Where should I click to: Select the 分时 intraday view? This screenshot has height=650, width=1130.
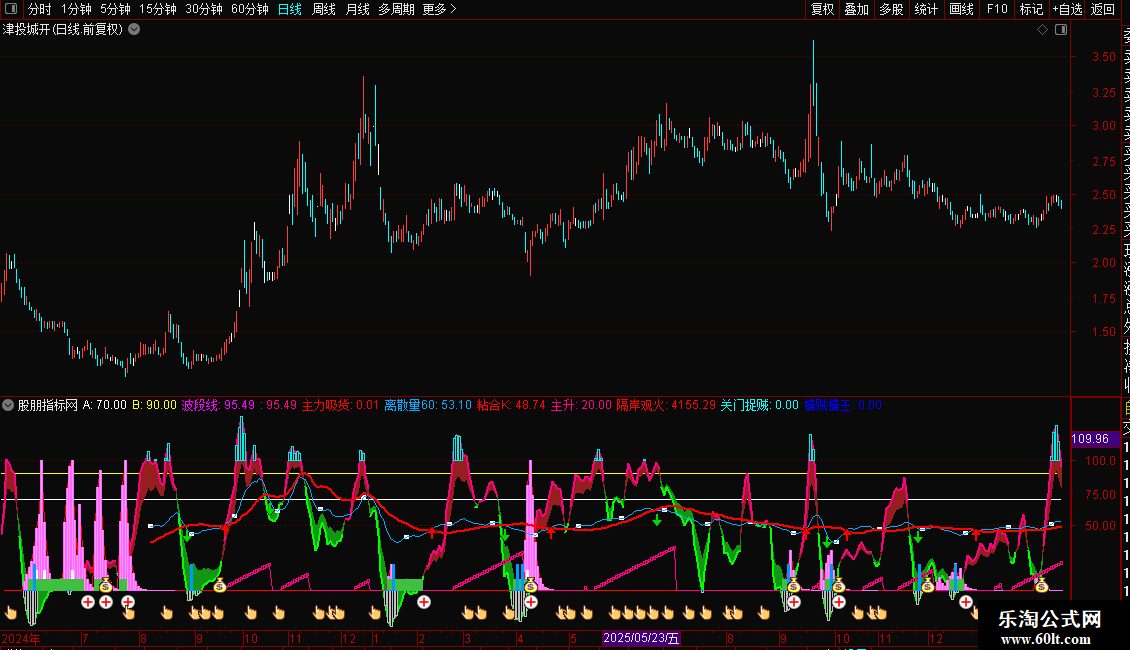click(40, 9)
